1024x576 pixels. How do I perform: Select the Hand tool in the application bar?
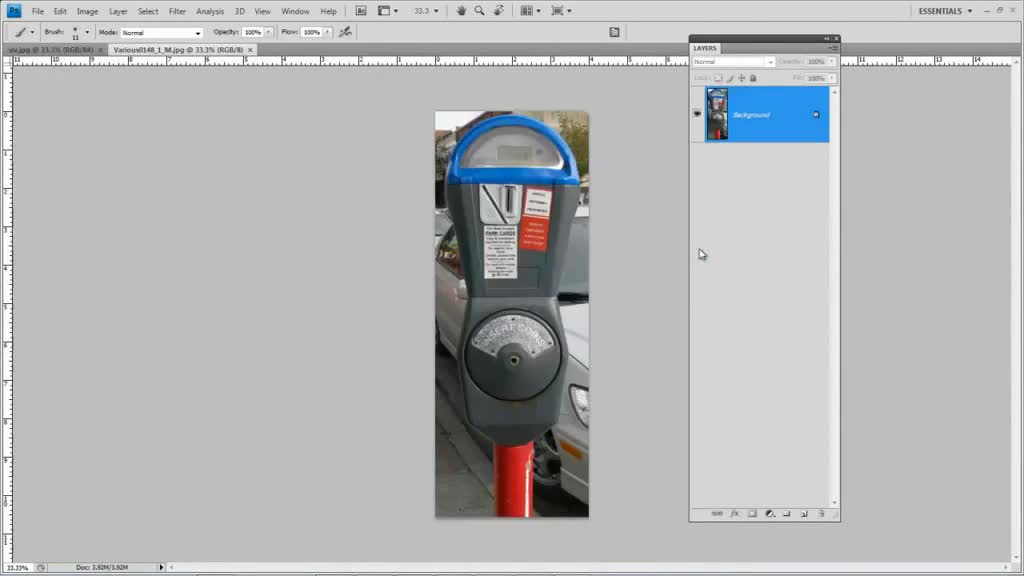pyautogui.click(x=461, y=11)
